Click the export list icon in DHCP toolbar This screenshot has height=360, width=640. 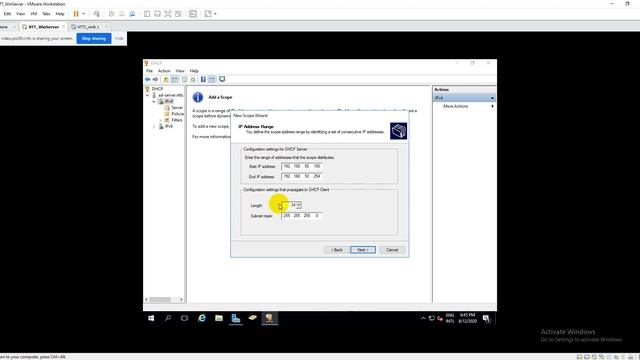184,79
